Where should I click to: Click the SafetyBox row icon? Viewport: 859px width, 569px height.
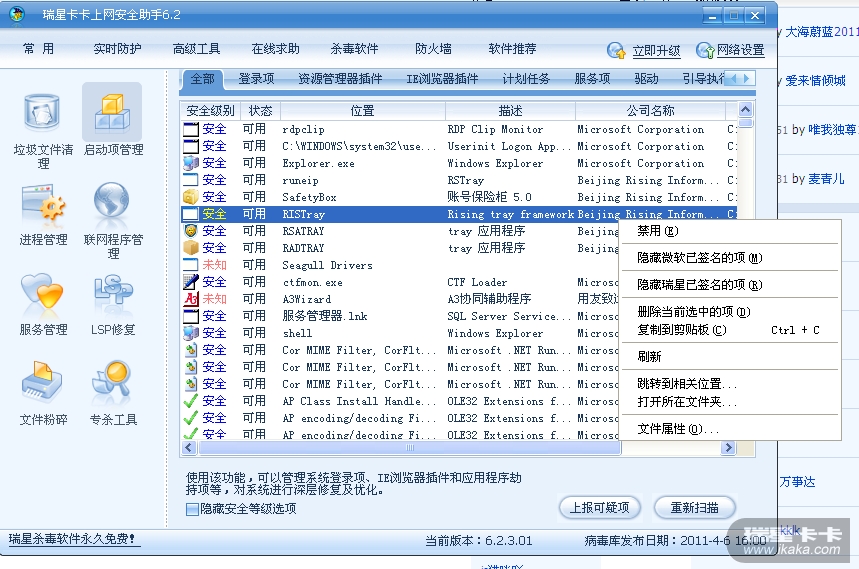[191, 197]
